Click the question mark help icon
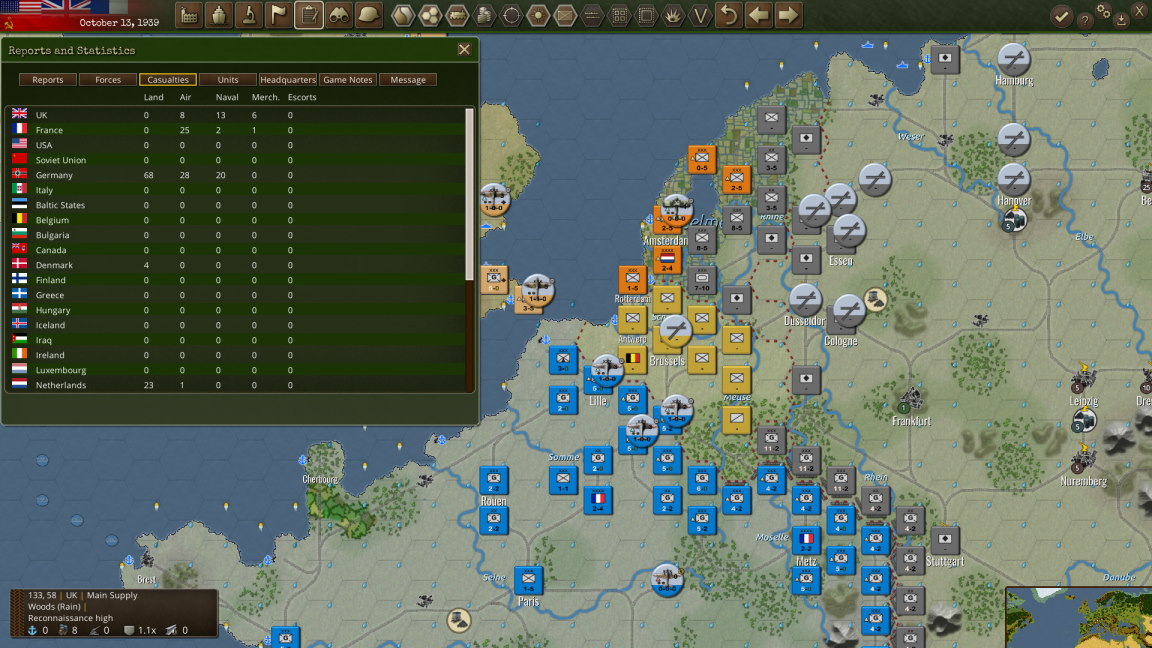This screenshot has height=648, width=1152. coord(1084,21)
